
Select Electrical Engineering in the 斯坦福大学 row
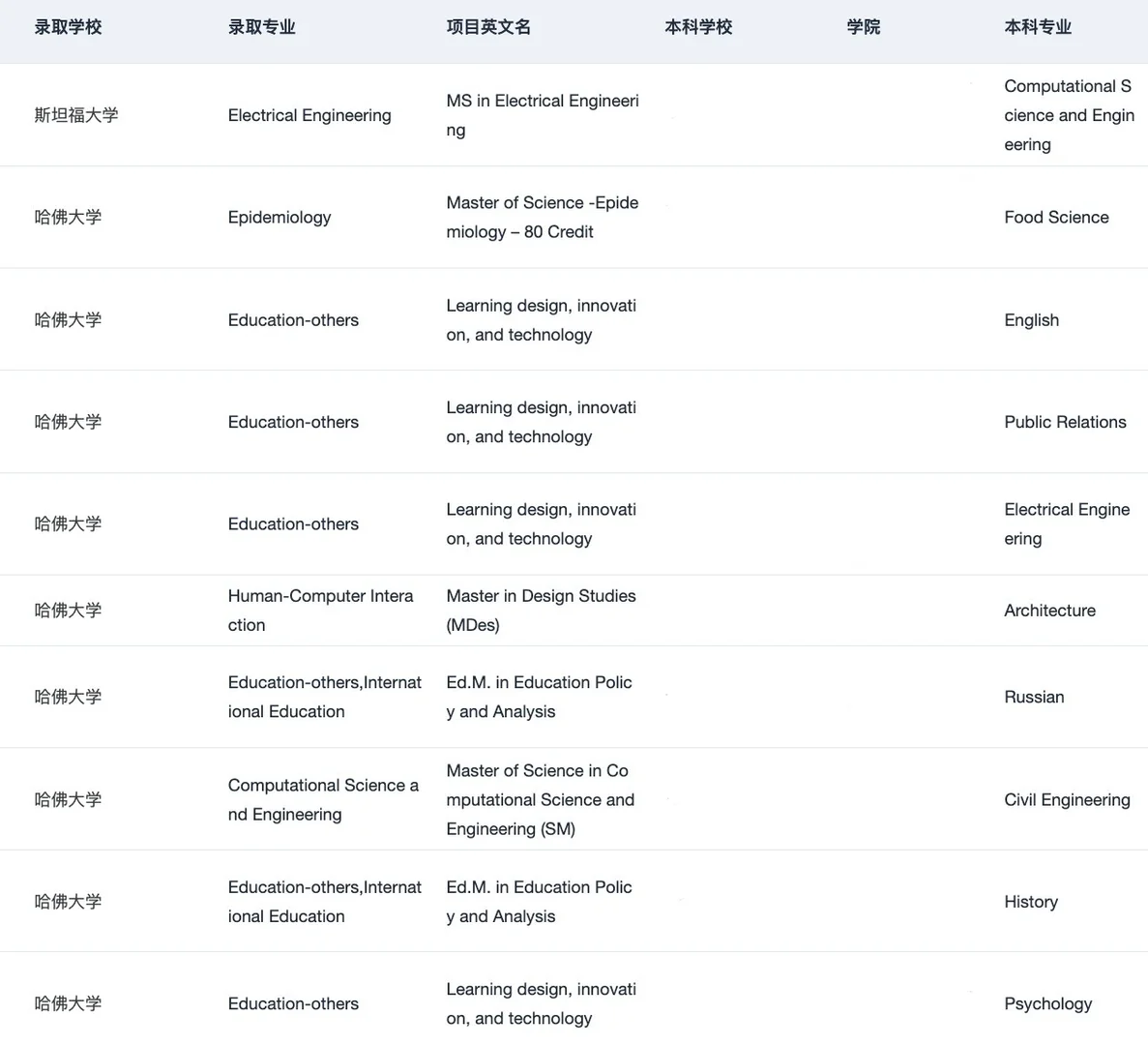pos(309,116)
